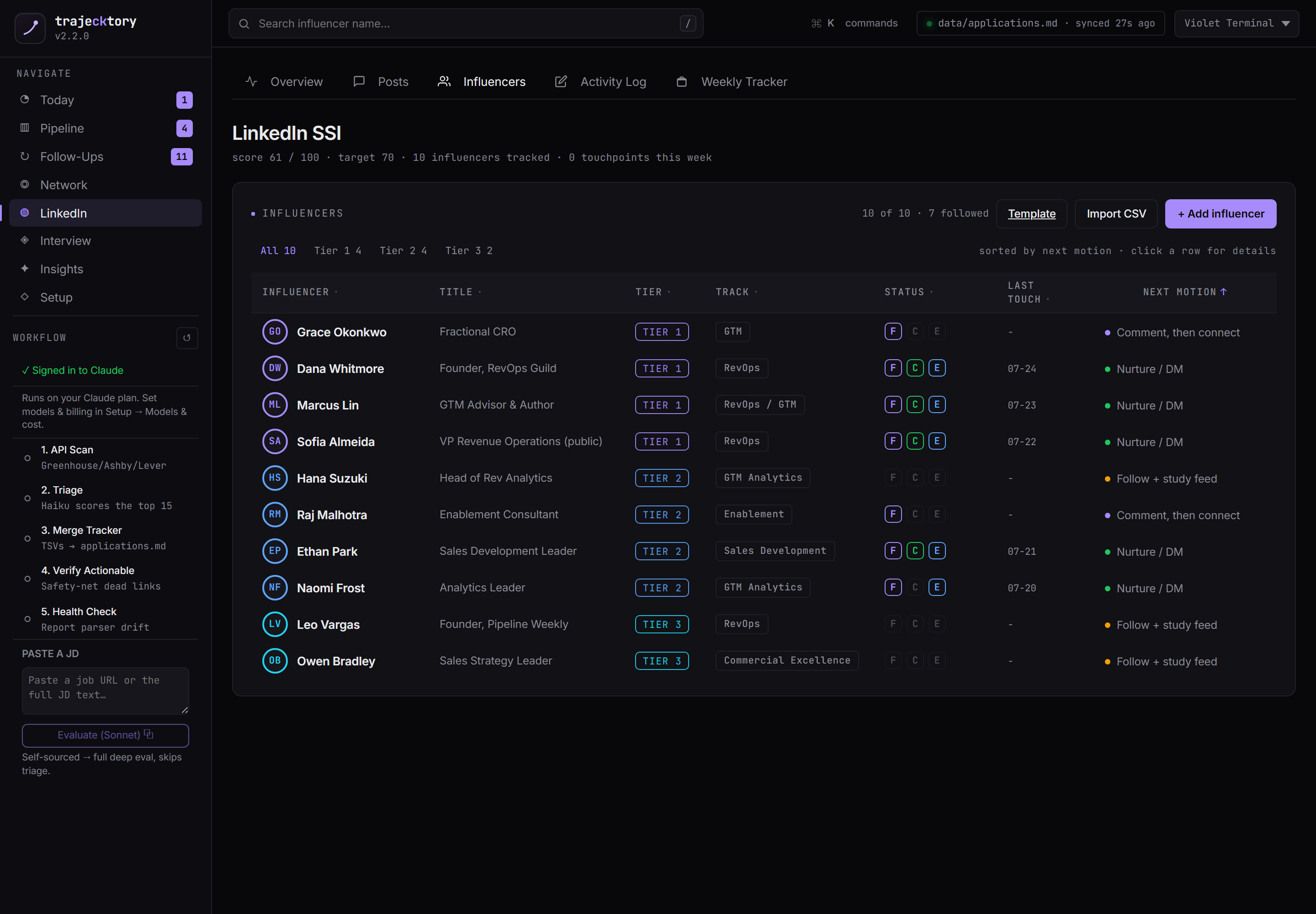
Task: Open the Template link
Action: point(1031,213)
